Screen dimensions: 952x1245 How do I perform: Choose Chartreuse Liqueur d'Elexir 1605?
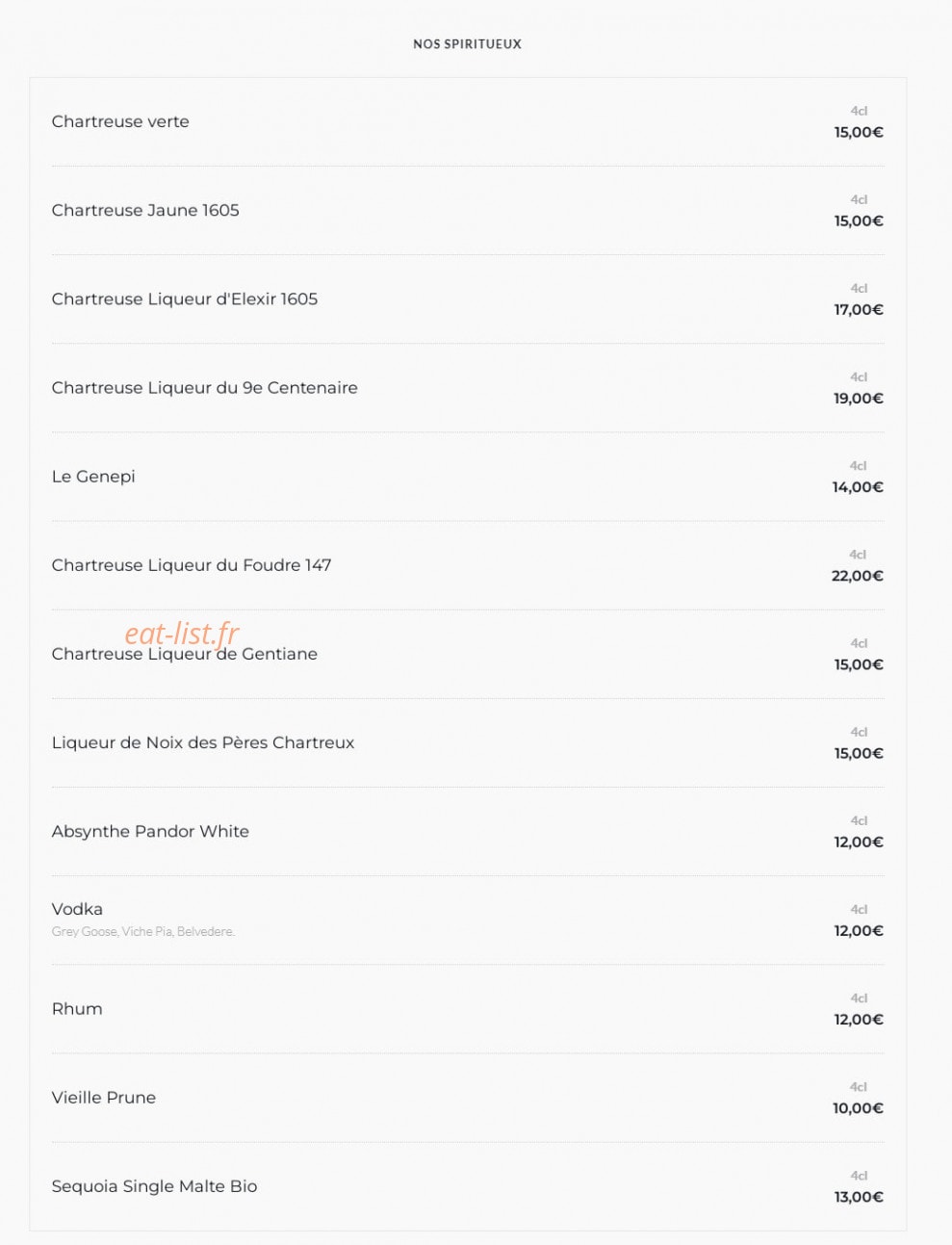pyautogui.click(x=185, y=298)
